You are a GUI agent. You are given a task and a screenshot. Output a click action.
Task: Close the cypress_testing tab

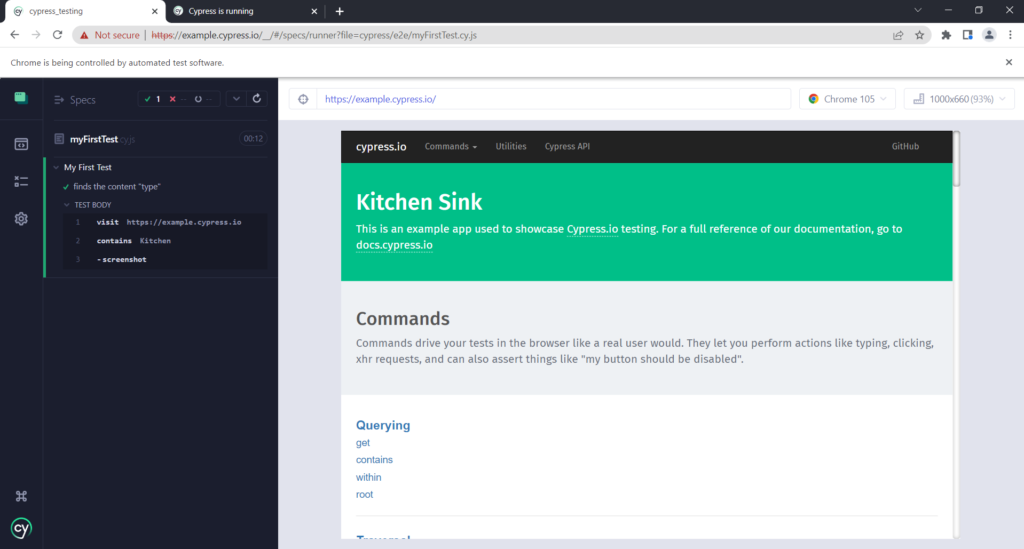tap(155, 11)
